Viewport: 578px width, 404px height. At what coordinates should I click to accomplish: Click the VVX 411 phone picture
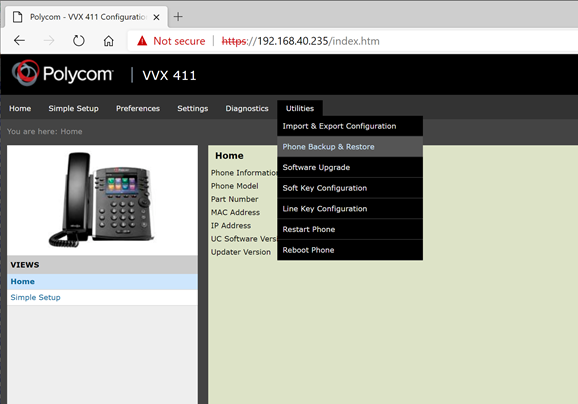pyautogui.click(x=100, y=199)
